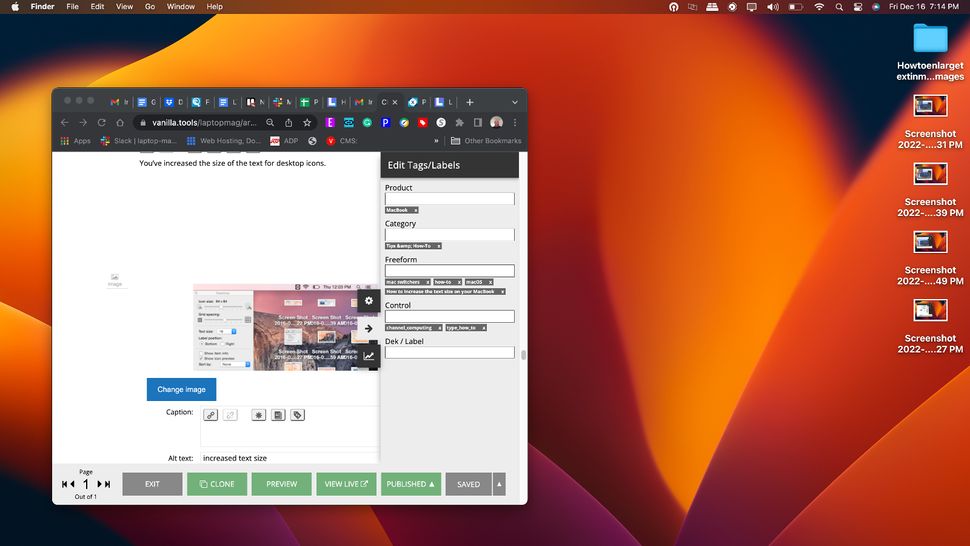This screenshot has height=546, width=970.
Task: Open the Edit menu in menu bar
Action: point(97,7)
